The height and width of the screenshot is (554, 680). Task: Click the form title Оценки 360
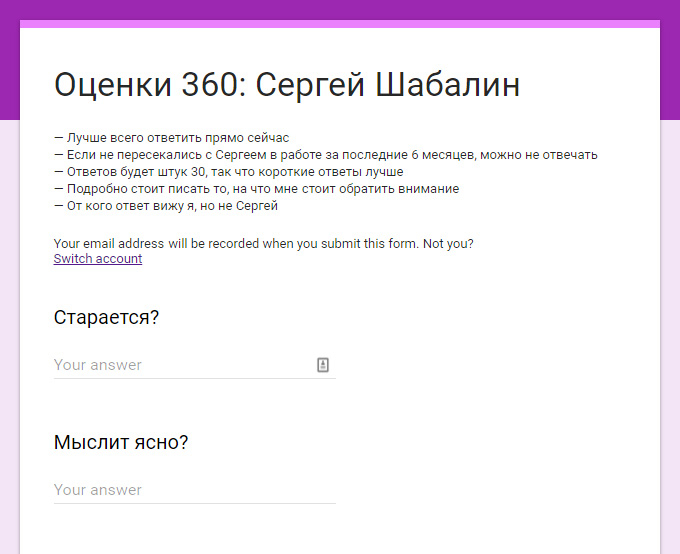150,84
